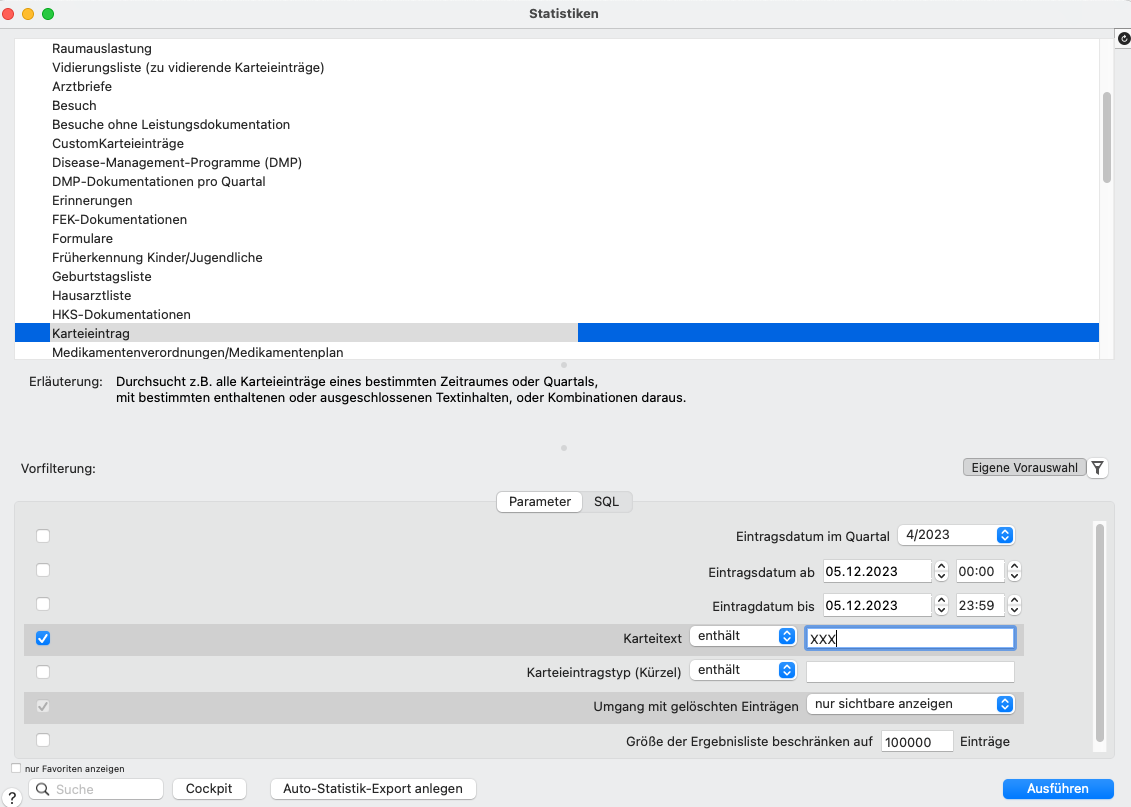Open the help question mark icon
This screenshot has height=807, width=1131.
[12, 797]
